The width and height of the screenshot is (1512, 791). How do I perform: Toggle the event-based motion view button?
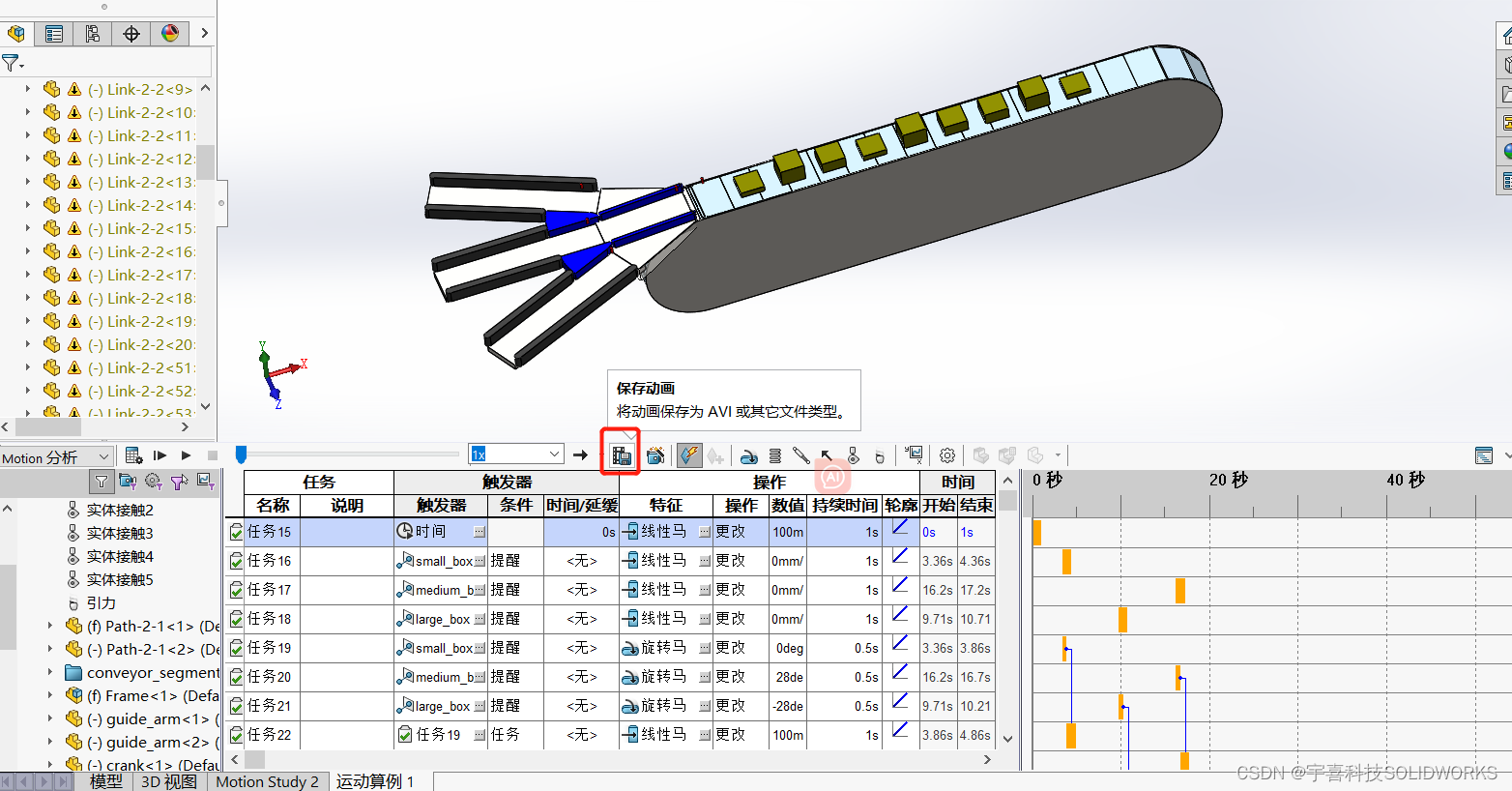689,455
